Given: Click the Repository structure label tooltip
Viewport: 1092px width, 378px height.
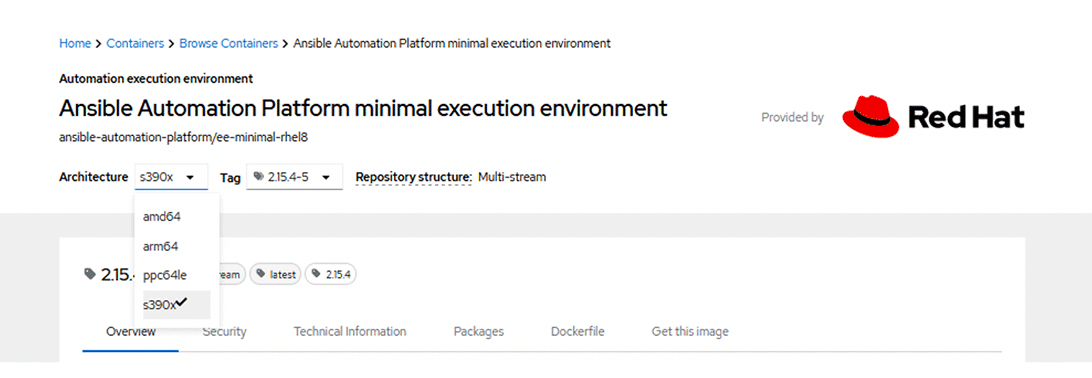Looking at the screenshot, I should [x=414, y=177].
